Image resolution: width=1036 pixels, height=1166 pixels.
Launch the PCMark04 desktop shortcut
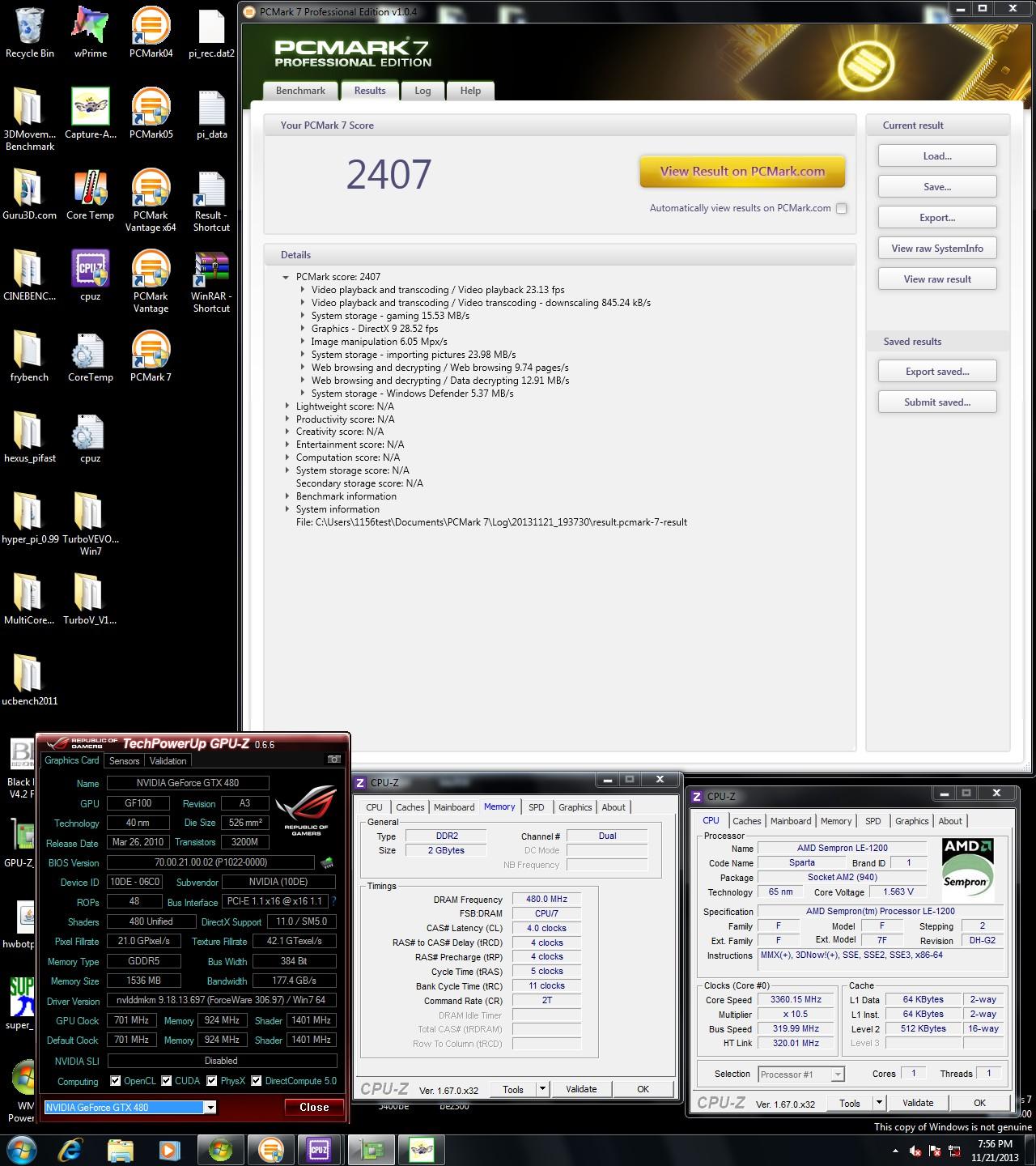click(151, 32)
